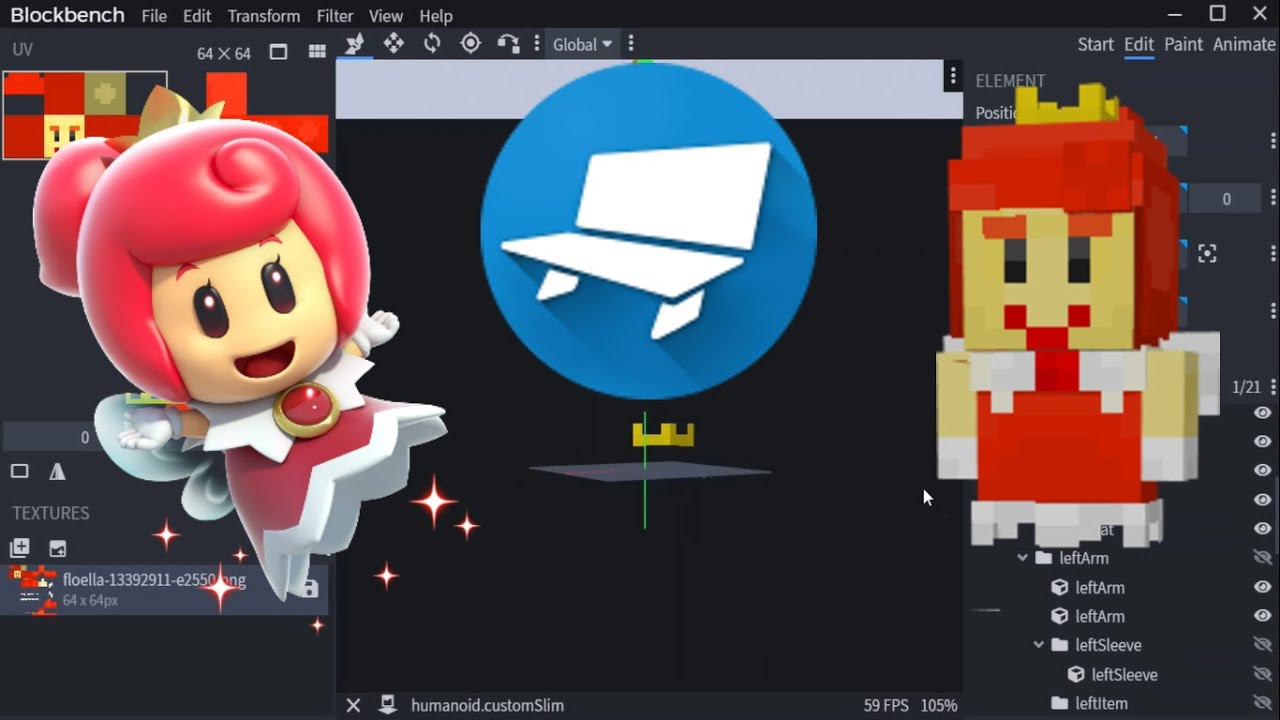The width and height of the screenshot is (1280, 720).
Task: Click the UV maximize window icon
Action: [279, 52]
